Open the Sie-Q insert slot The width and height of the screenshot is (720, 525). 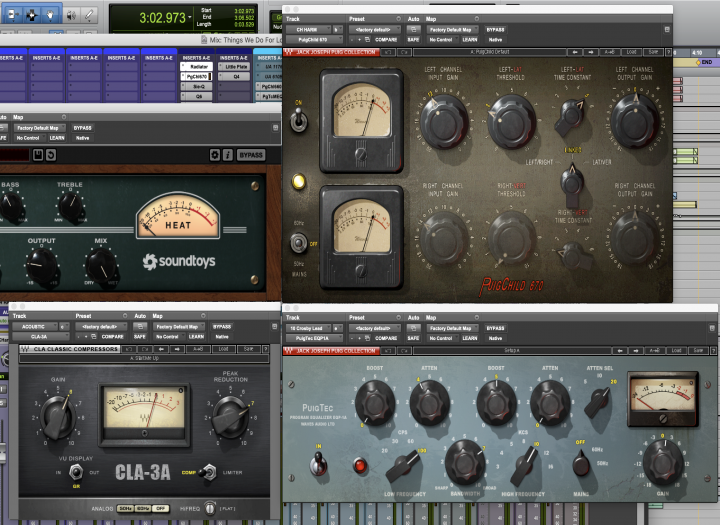click(x=197, y=86)
